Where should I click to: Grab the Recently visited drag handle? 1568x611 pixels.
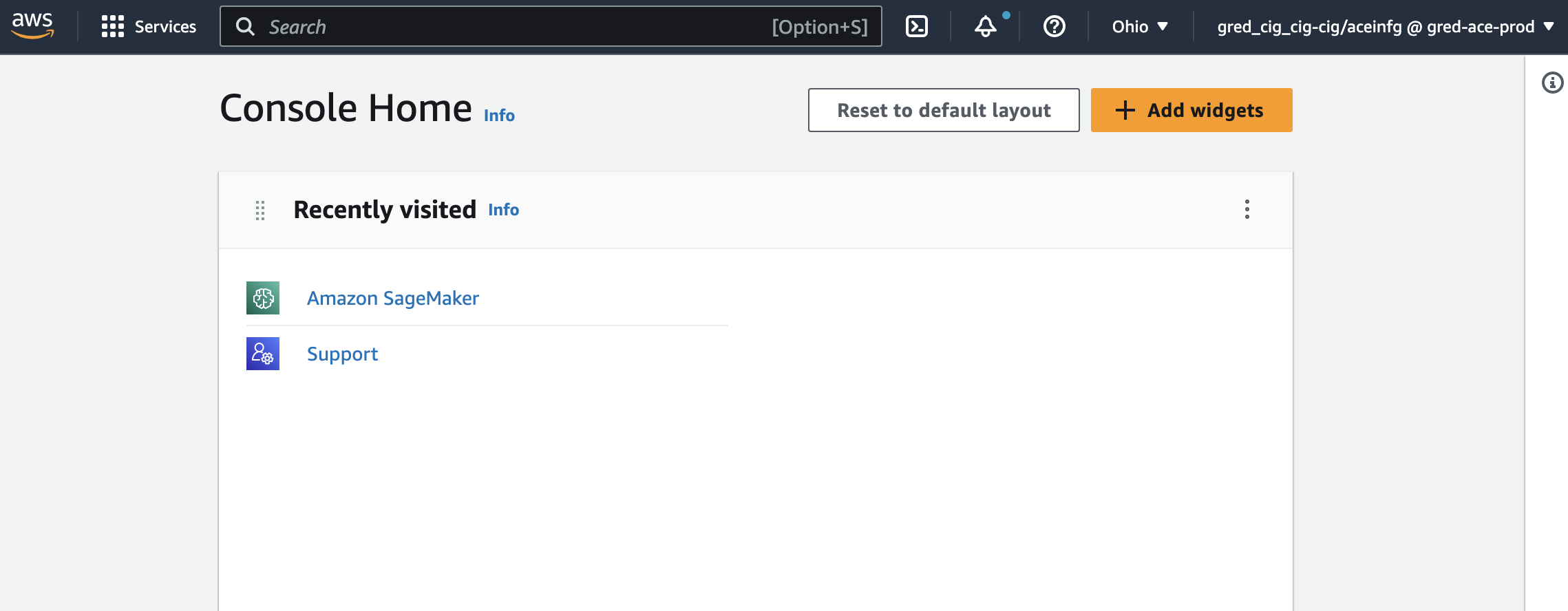pyautogui.click(x=260, y=210)
